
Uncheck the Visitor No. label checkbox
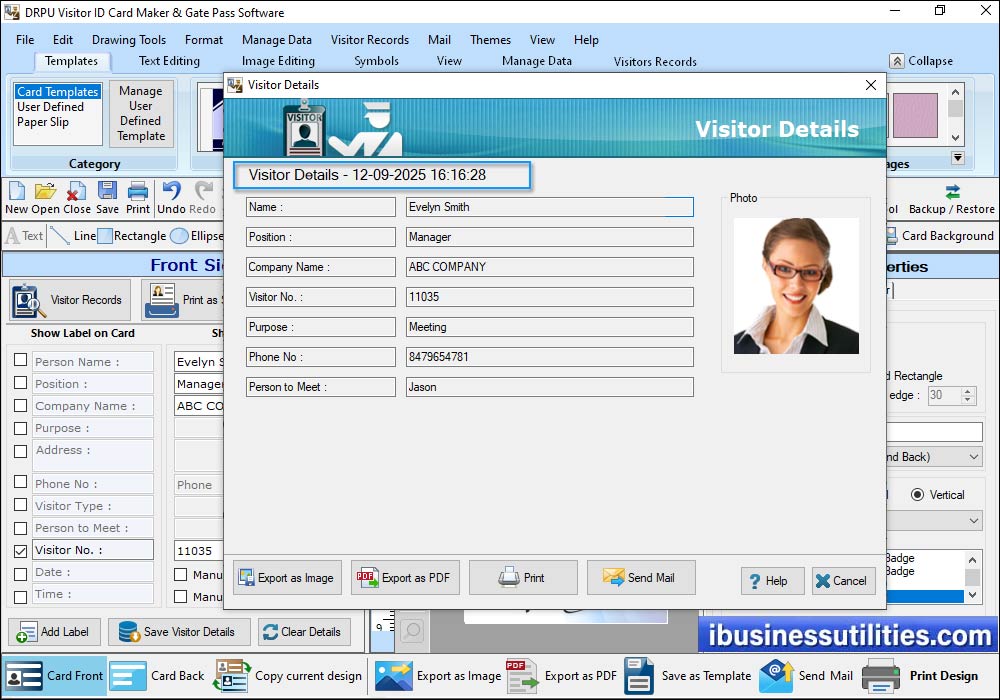coord(20,550)
